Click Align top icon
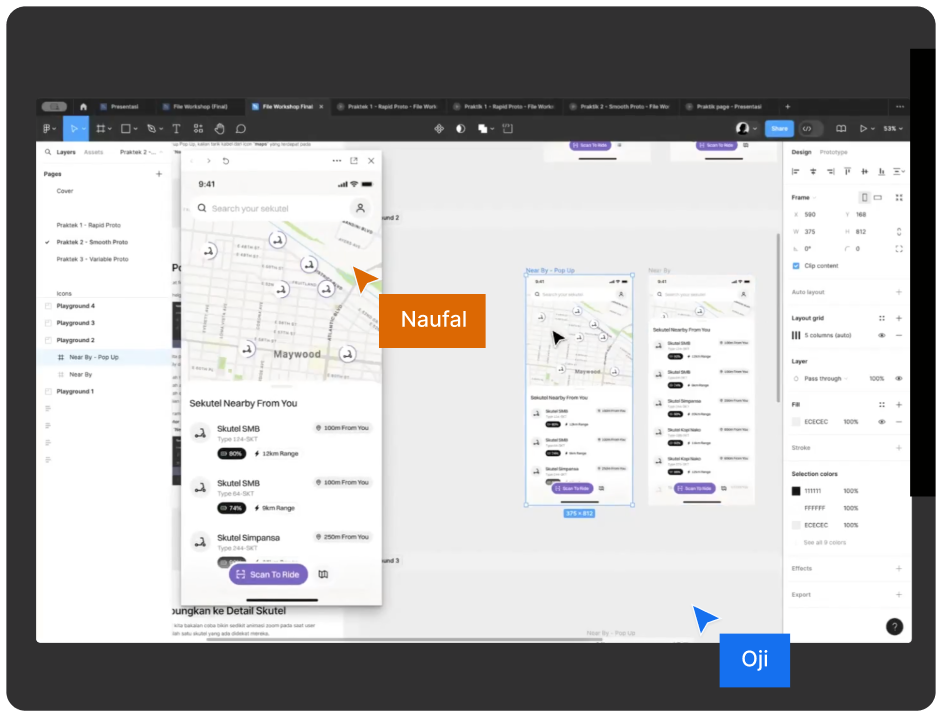This screenshot has height=718, width=942. tap(847, 172)
